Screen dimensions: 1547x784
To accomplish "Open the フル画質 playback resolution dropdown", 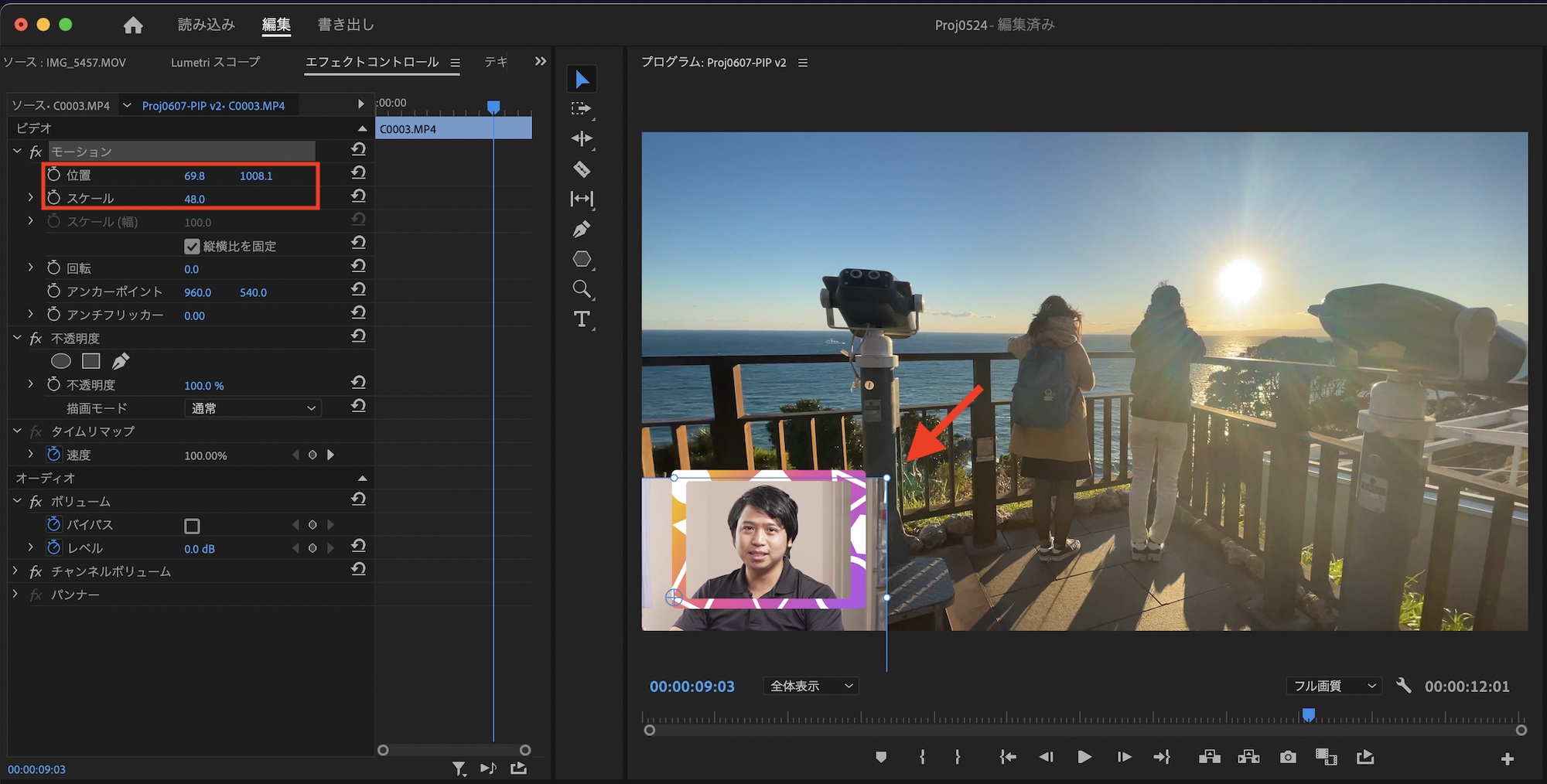I will (1334, 686).
